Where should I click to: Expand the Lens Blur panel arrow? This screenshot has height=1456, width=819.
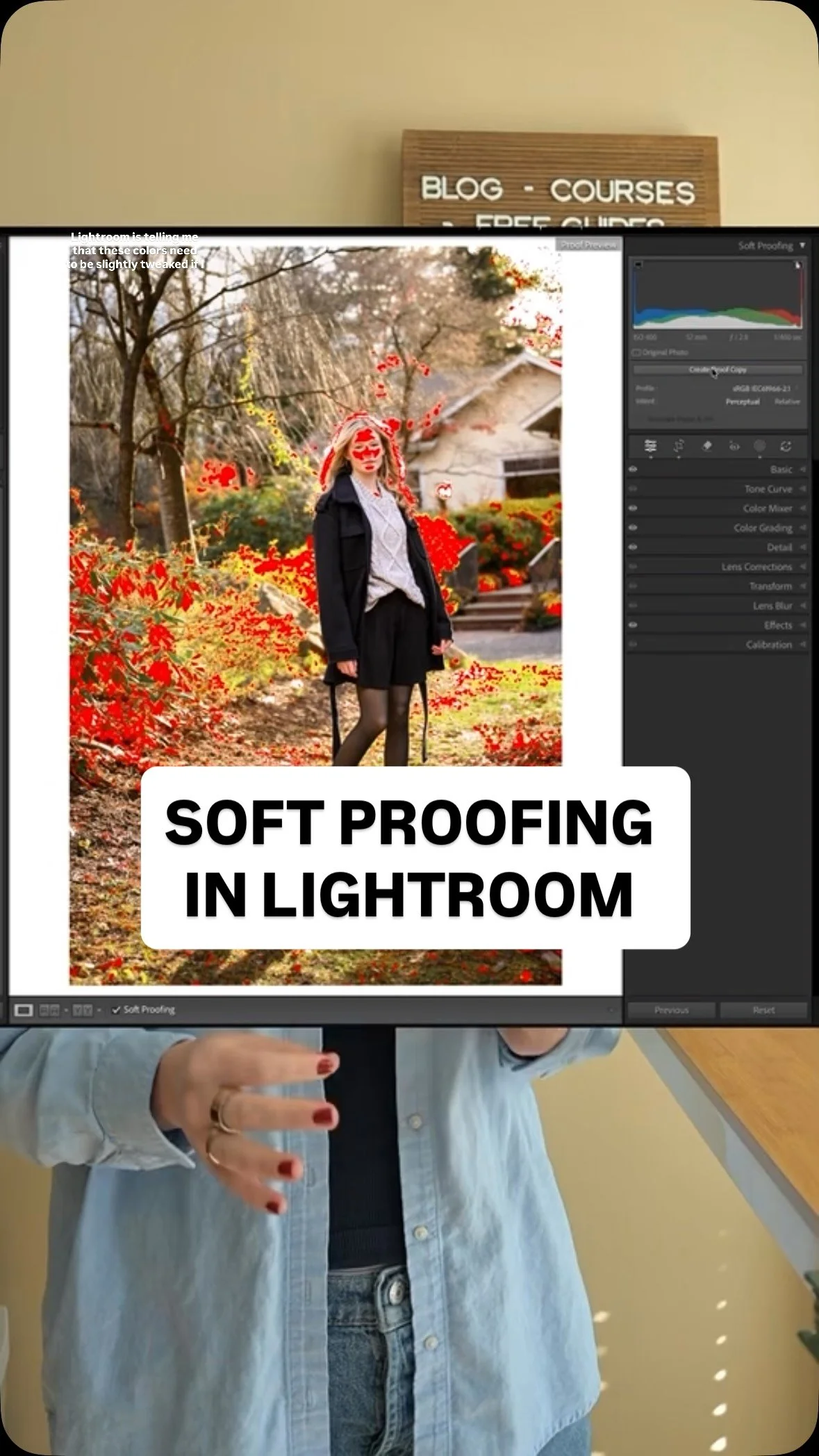(x=802, y=606)
